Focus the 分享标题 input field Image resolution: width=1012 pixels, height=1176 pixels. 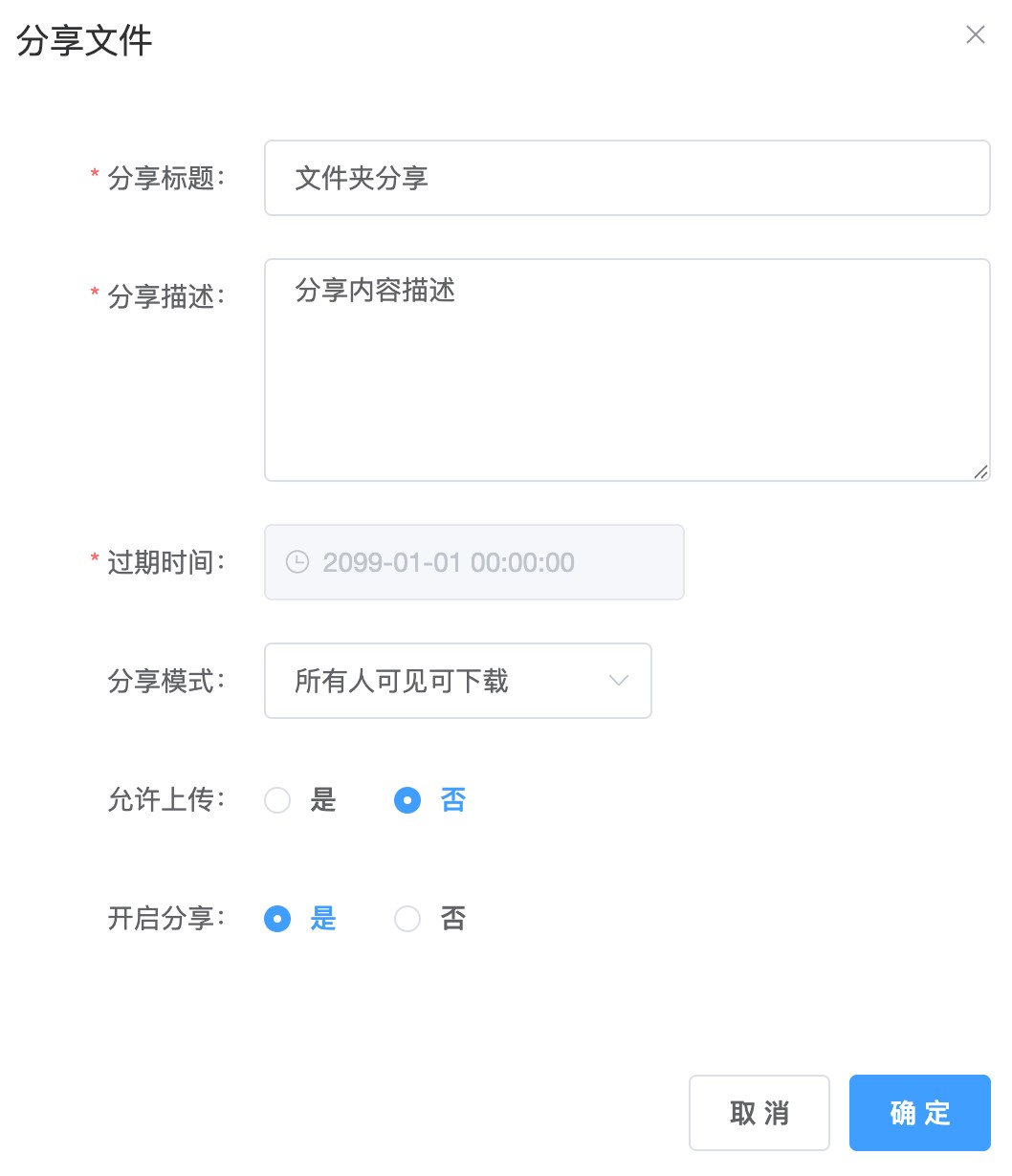(x=627, y=178)
